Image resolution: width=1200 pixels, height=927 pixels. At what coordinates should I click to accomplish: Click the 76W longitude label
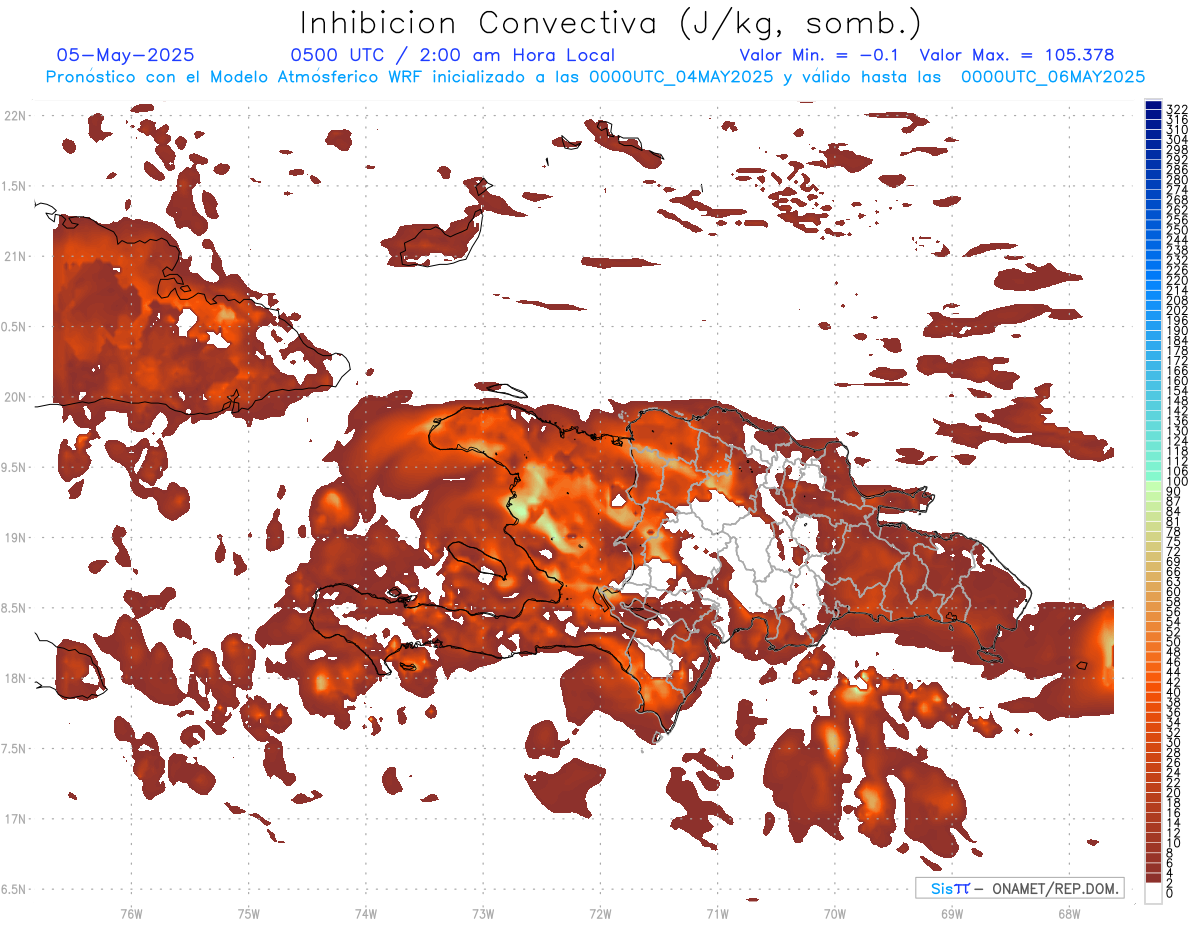[131, 913]
